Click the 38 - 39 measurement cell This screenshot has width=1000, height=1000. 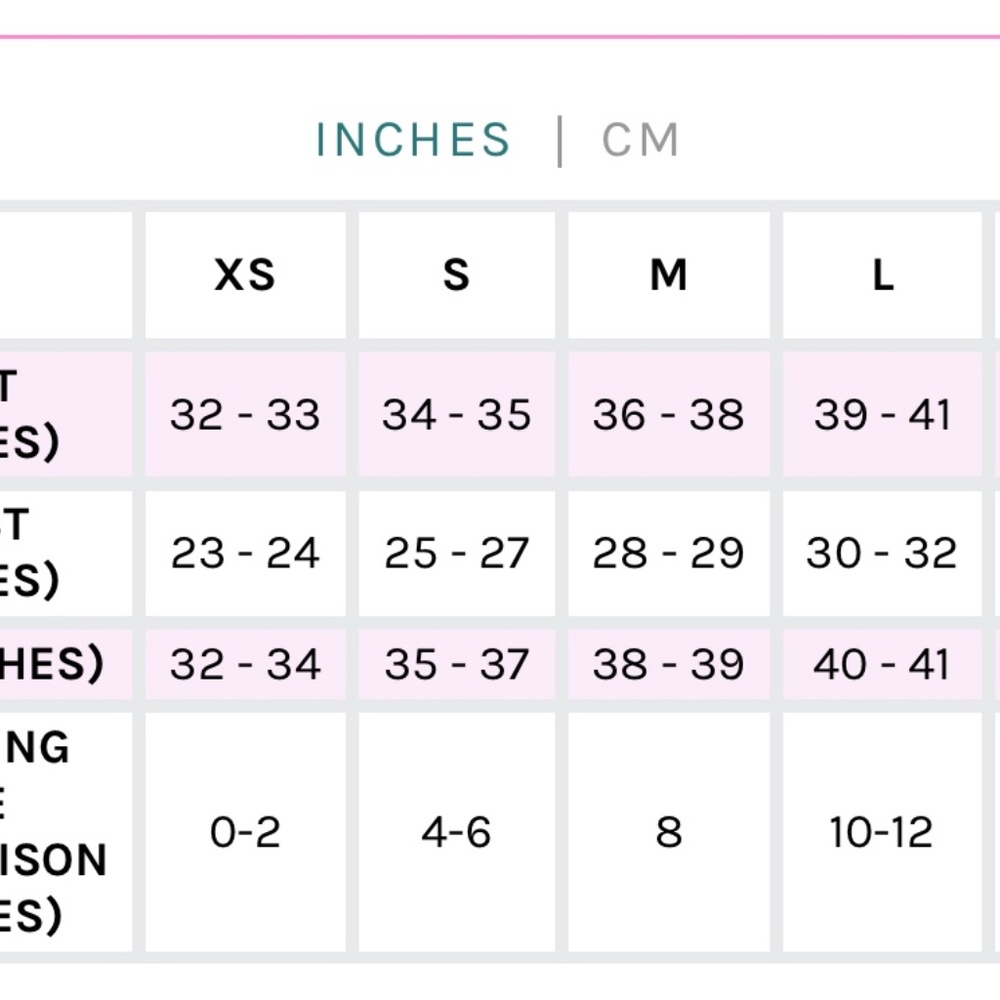coord(669,664)
